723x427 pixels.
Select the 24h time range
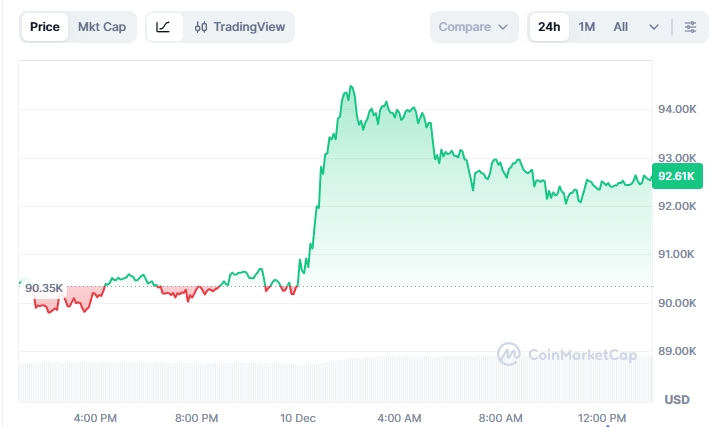[549, 27]
